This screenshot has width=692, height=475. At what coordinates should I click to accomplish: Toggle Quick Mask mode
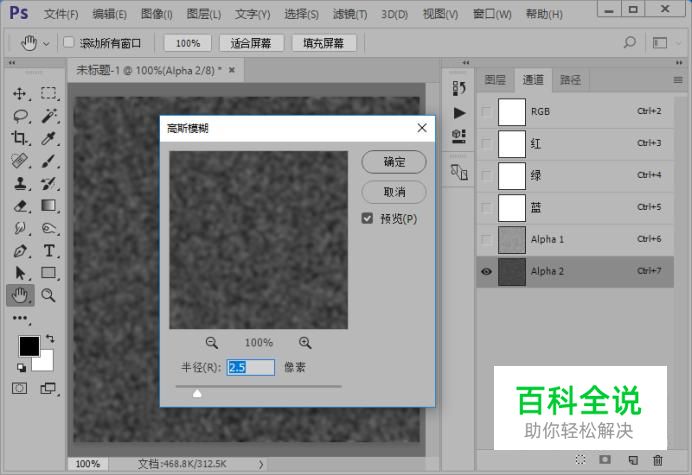[x=19, y=388]
